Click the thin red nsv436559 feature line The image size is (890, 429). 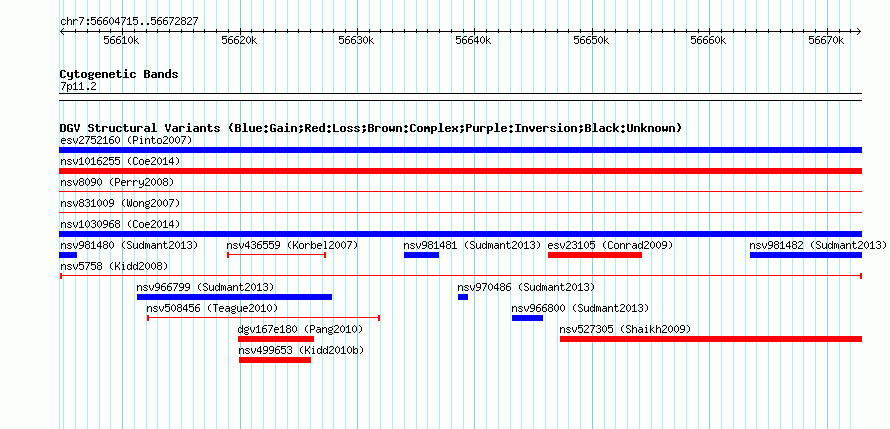(276, 255)
